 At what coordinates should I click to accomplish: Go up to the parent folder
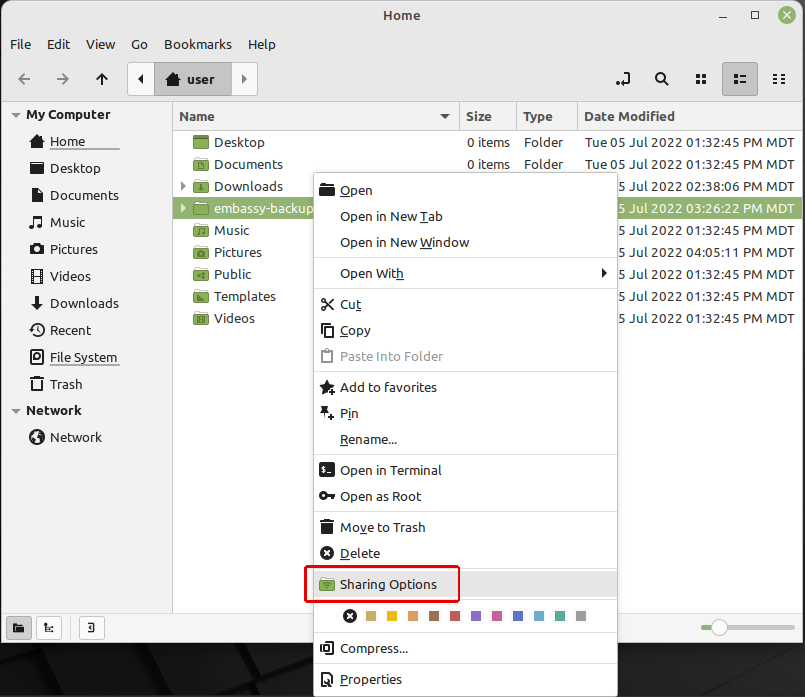pos(101,79)
